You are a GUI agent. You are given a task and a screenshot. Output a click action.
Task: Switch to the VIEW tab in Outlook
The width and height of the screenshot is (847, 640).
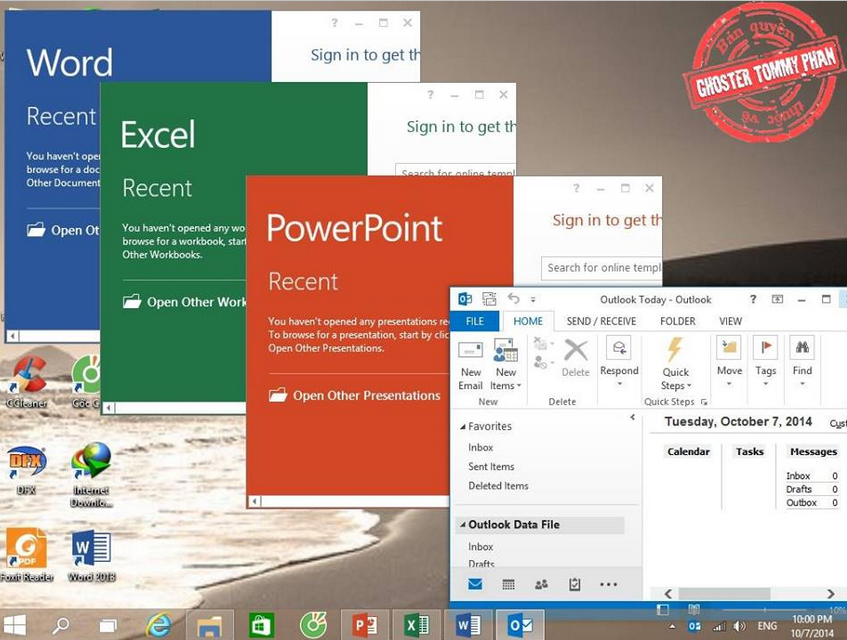[730, 321]
